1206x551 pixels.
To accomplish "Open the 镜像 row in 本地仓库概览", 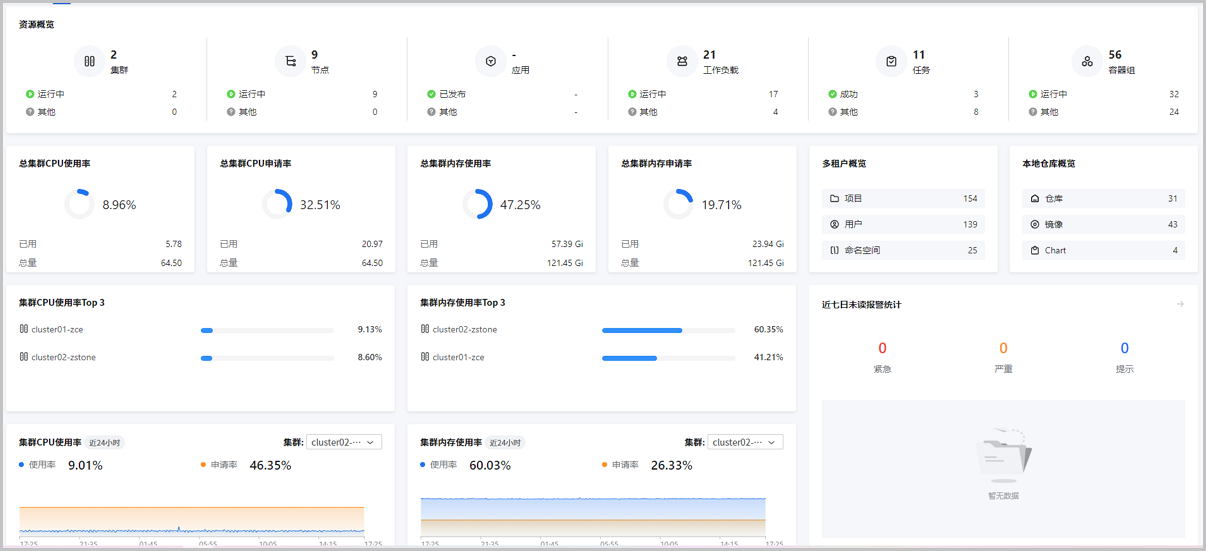I will [x=1104, y=225].
